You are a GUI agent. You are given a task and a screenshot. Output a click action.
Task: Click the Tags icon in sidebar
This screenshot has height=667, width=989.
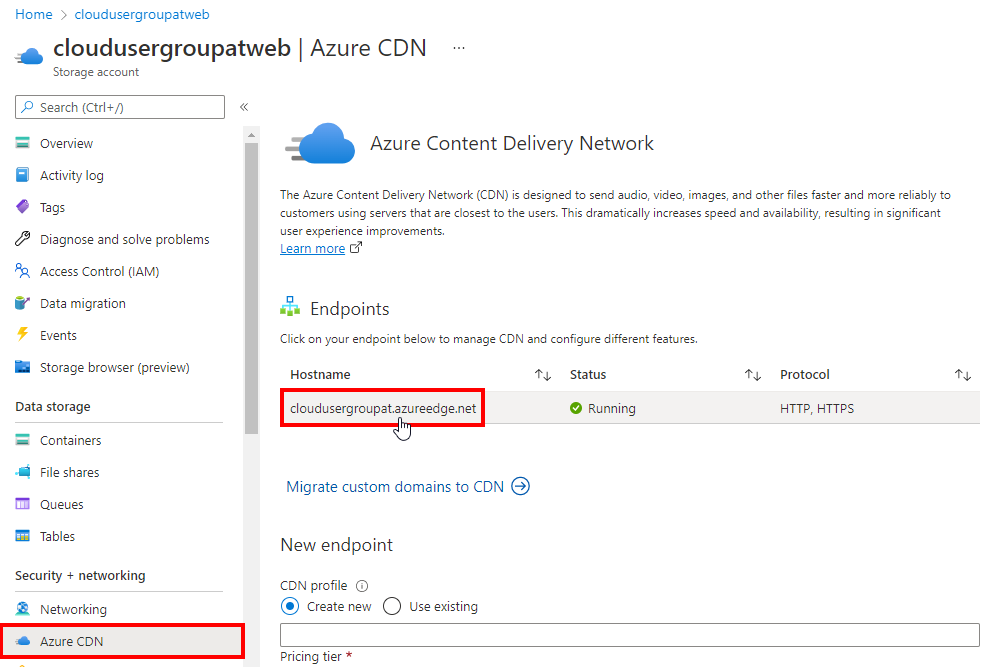[x=23, y=207]
